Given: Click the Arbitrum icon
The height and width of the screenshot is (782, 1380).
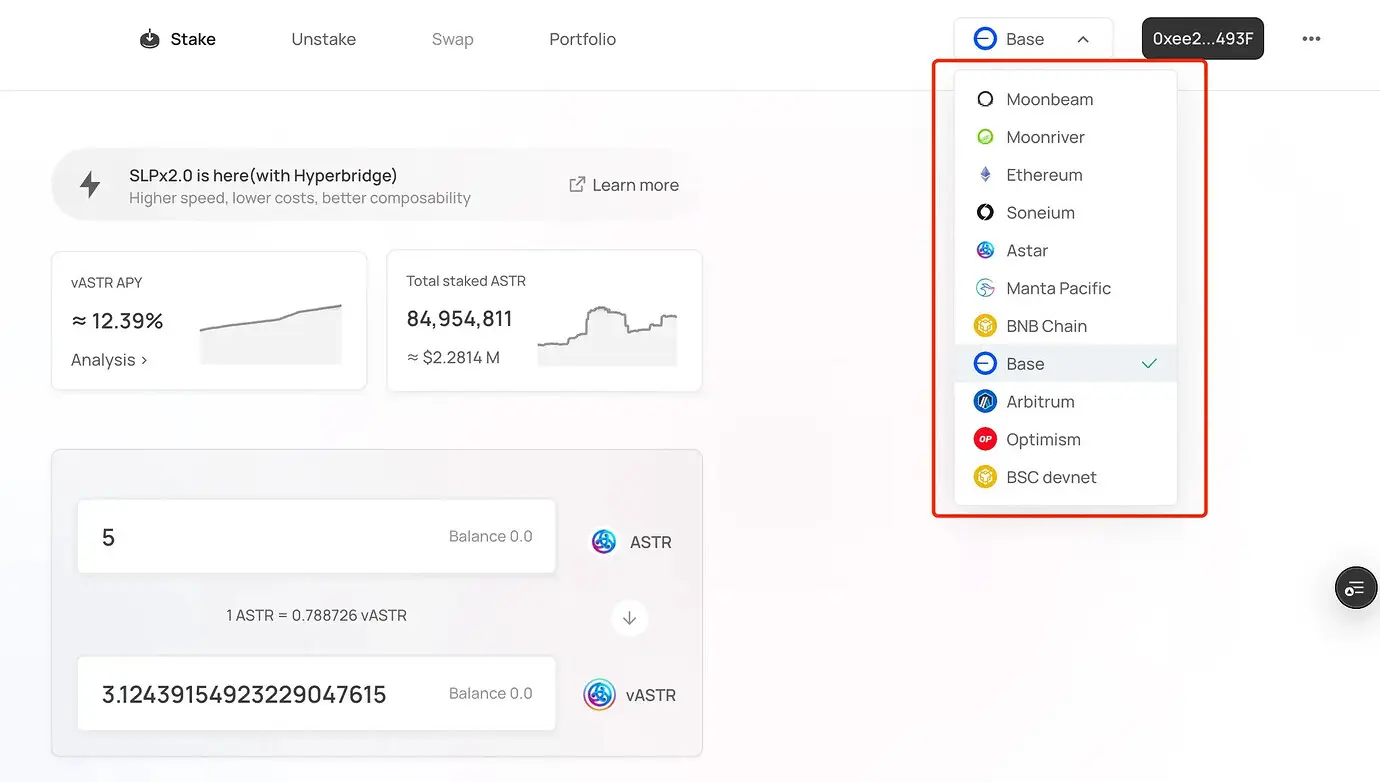Looking at the screenshot, I should pyautogui.click(x=985, y=402).
